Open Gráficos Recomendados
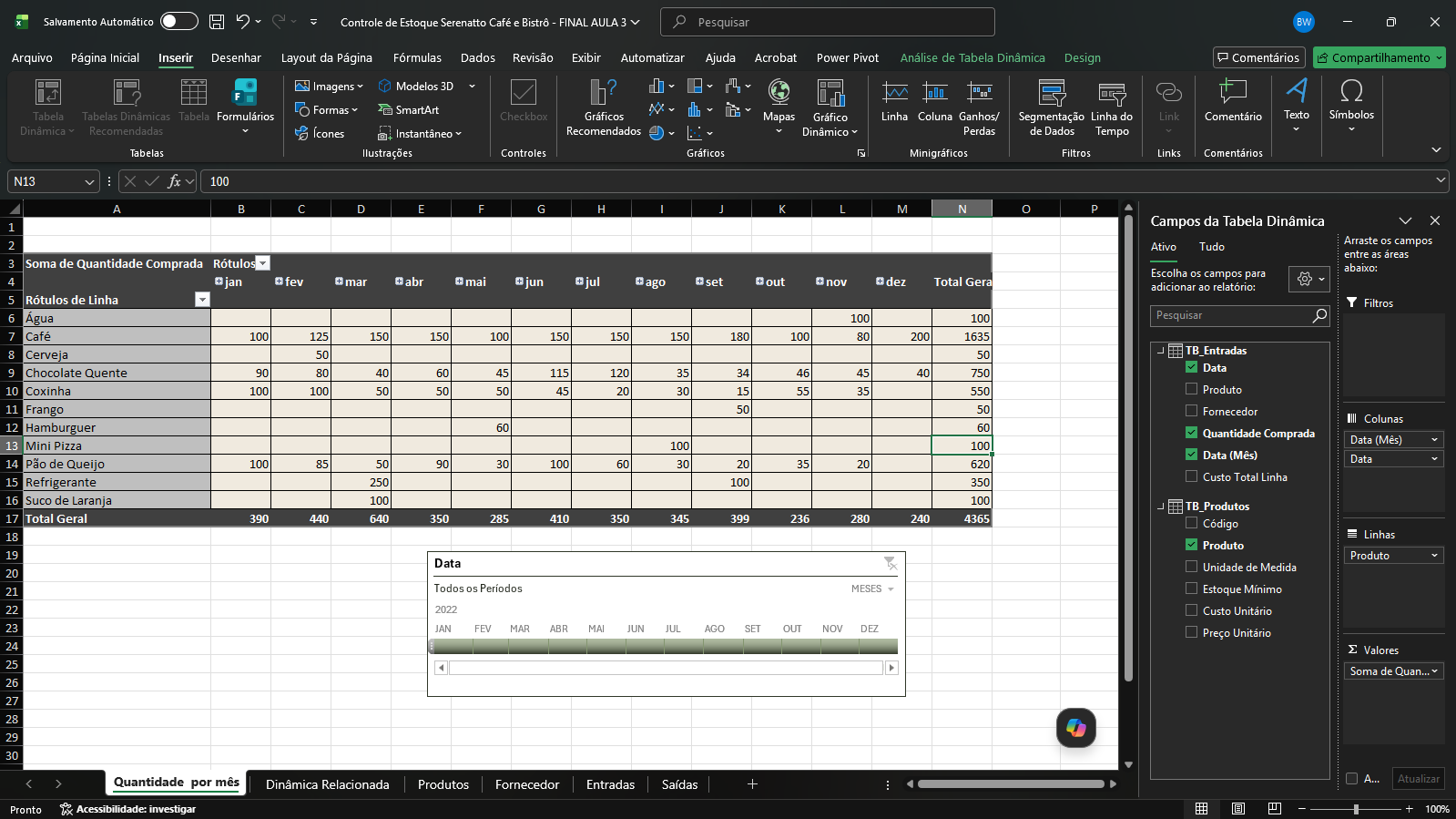Image resolution: width=1456 pixels, height=819 pixels. [604, 107]
